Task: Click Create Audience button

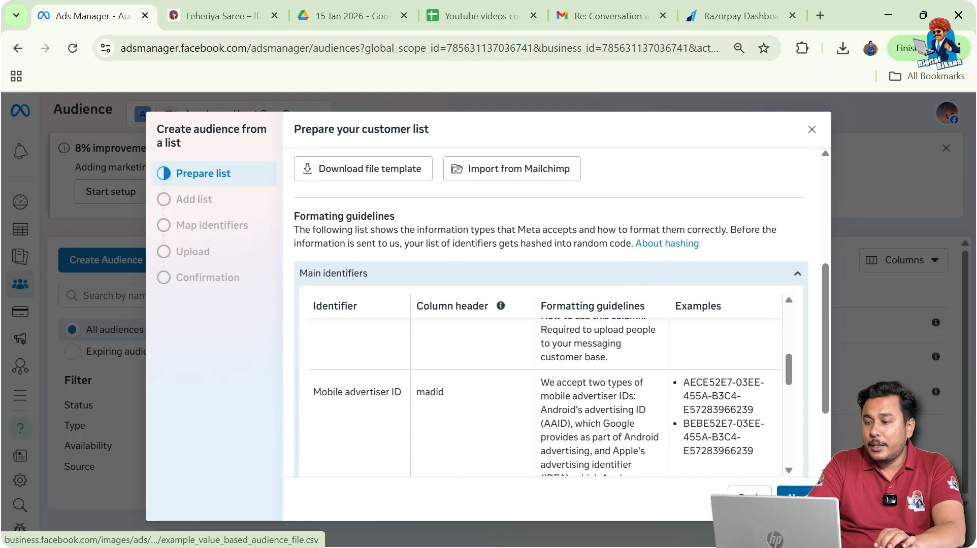Action: coord(103,260)
